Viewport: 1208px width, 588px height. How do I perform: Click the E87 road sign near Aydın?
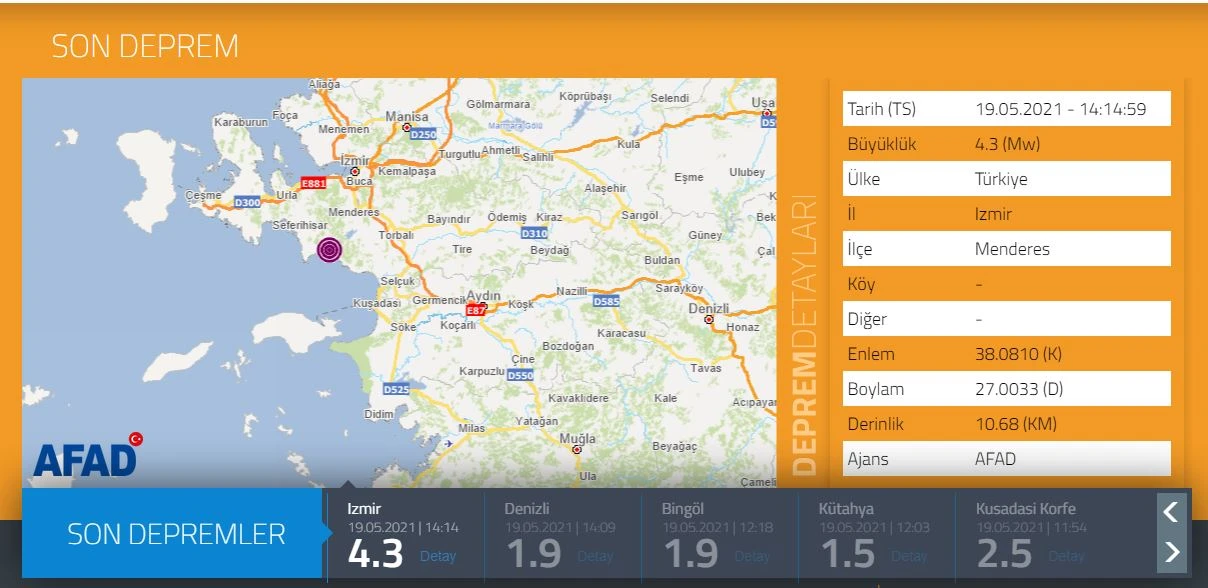coord(476,310)
